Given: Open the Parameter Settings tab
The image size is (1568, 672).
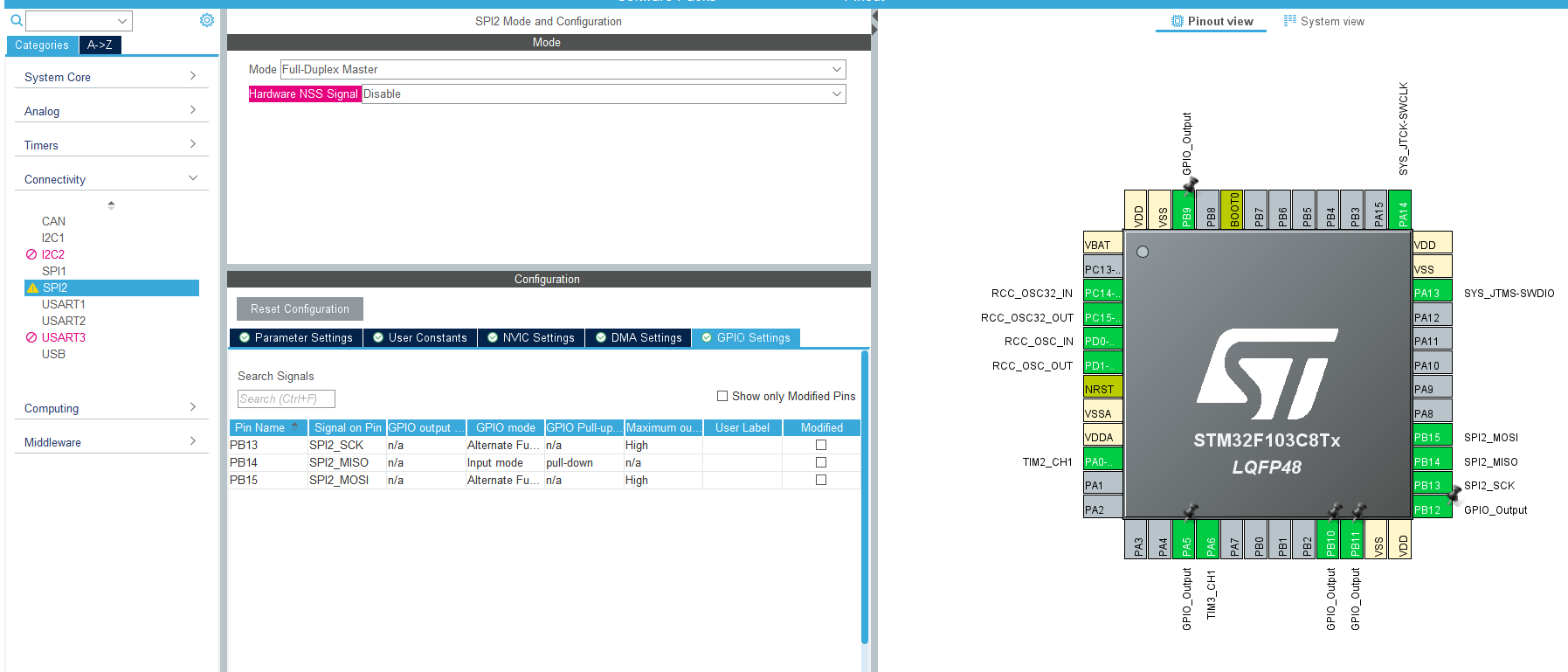Looking at the screenshot, I should [296, 337].
